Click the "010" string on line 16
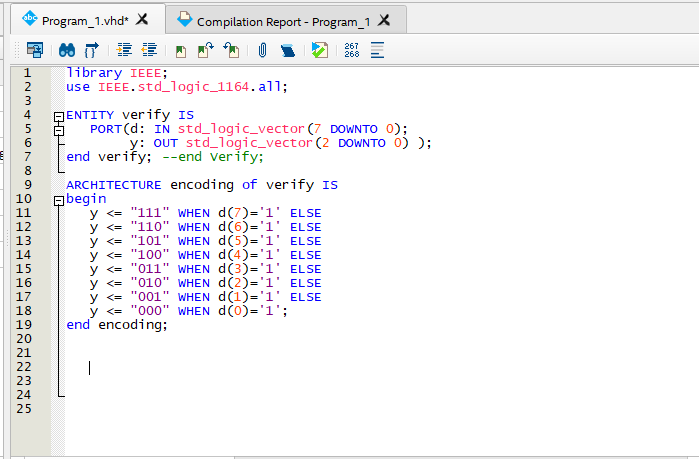Viewport: 699px width, 459px height. coord(150,283)
